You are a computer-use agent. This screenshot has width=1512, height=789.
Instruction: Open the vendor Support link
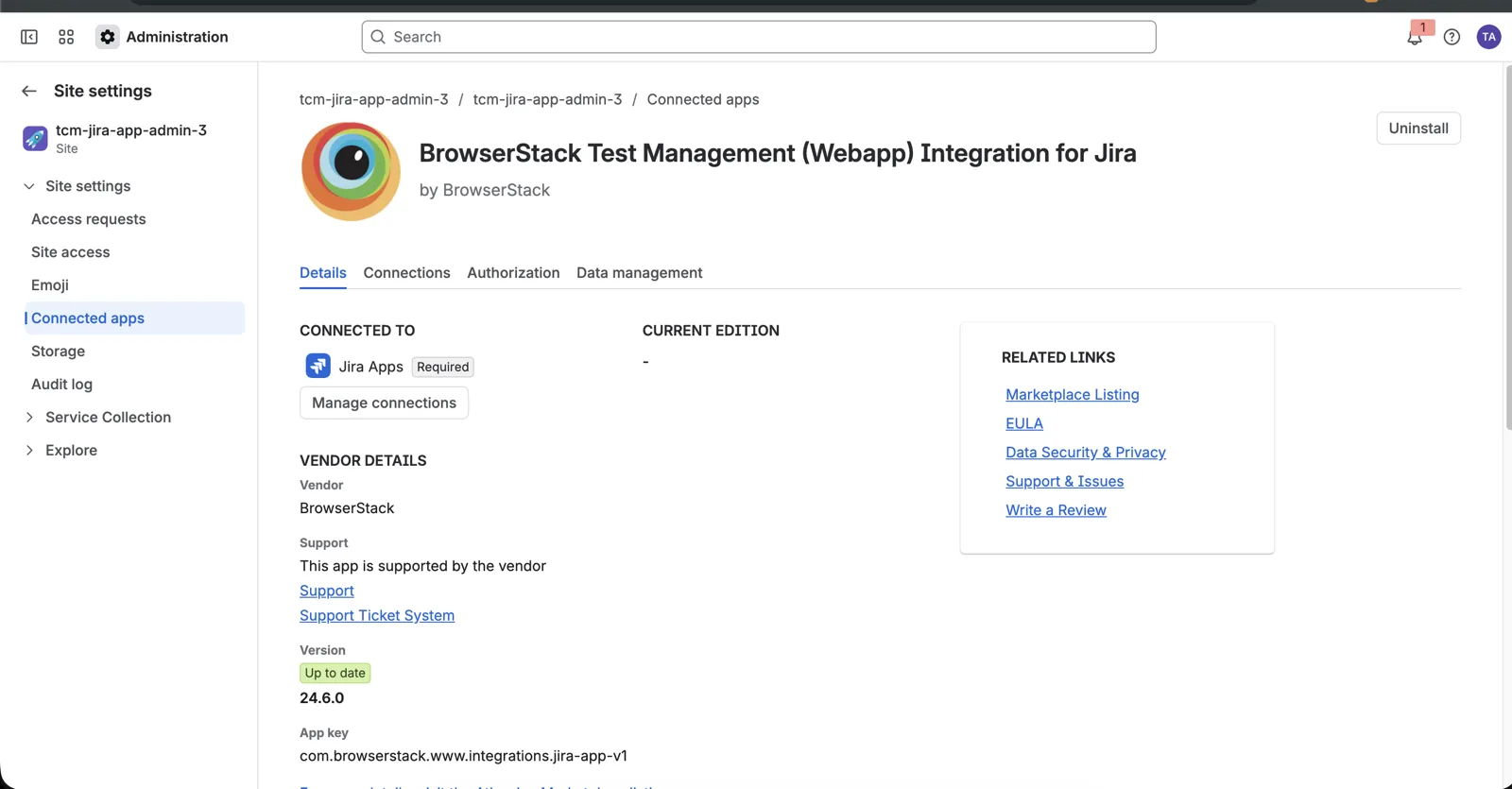(x=327, y=591)
